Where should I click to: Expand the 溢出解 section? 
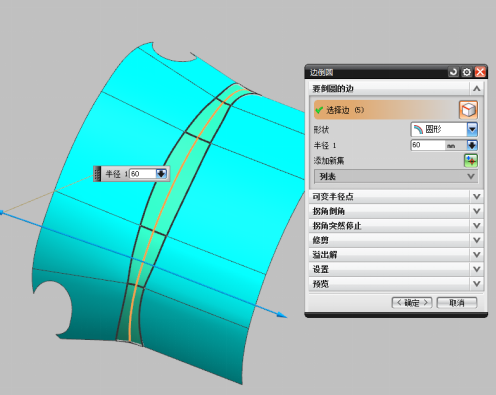point(396,255)
